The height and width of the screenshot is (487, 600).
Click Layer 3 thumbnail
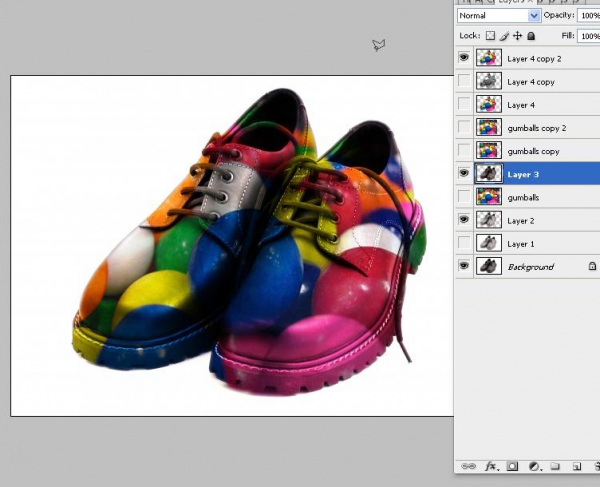(x=489, y=174)
